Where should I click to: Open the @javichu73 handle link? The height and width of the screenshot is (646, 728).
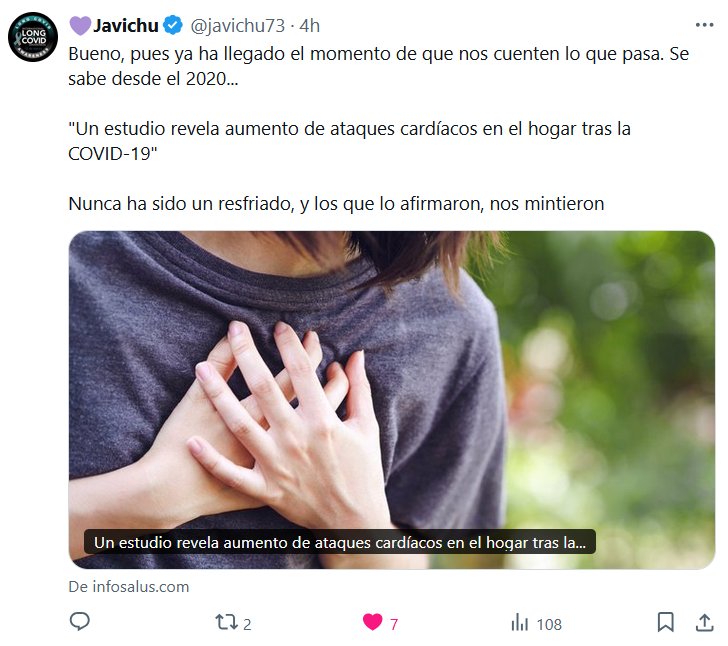(x=237, y=26)
